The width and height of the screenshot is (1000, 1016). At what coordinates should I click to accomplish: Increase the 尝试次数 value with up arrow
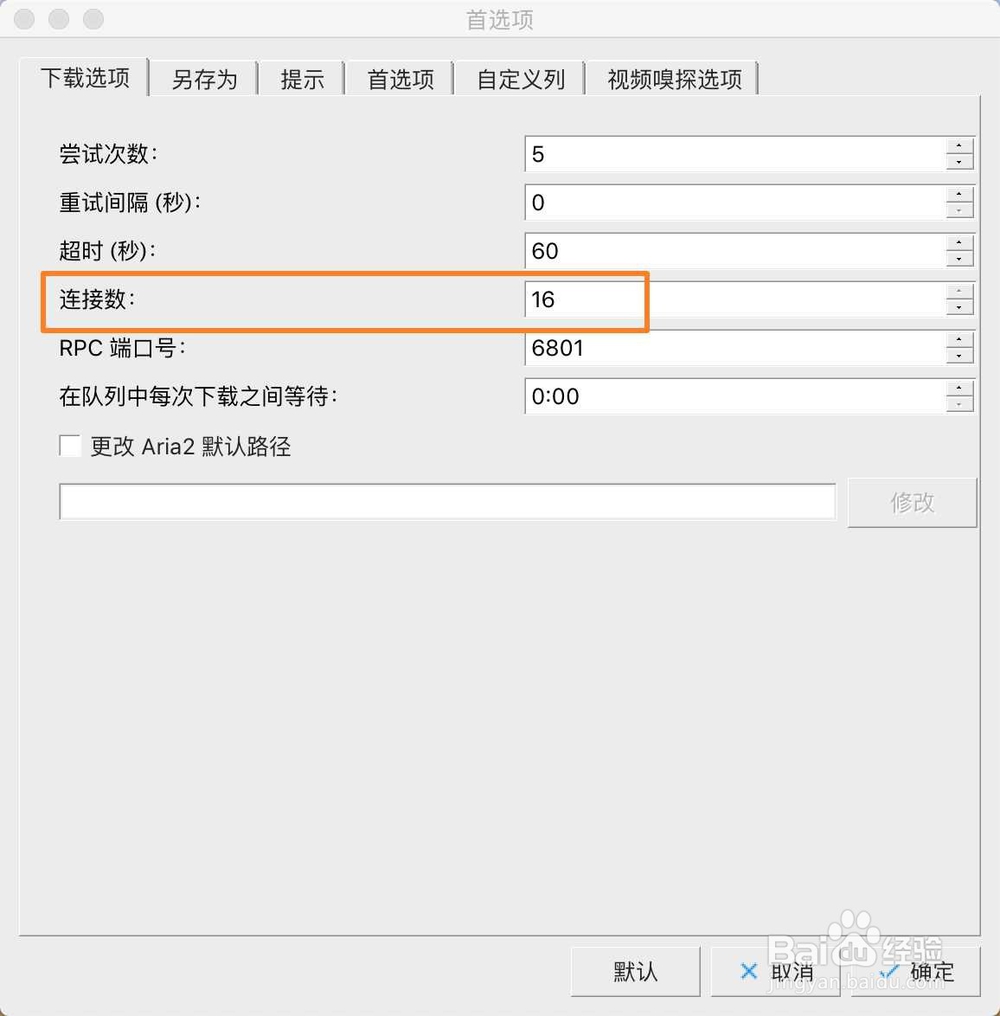click(959, 146)
